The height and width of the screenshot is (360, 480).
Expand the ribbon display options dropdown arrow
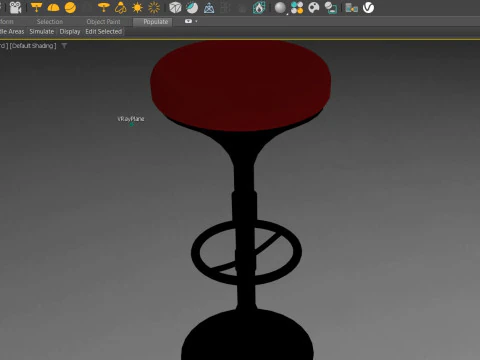[x=196, y=21]
